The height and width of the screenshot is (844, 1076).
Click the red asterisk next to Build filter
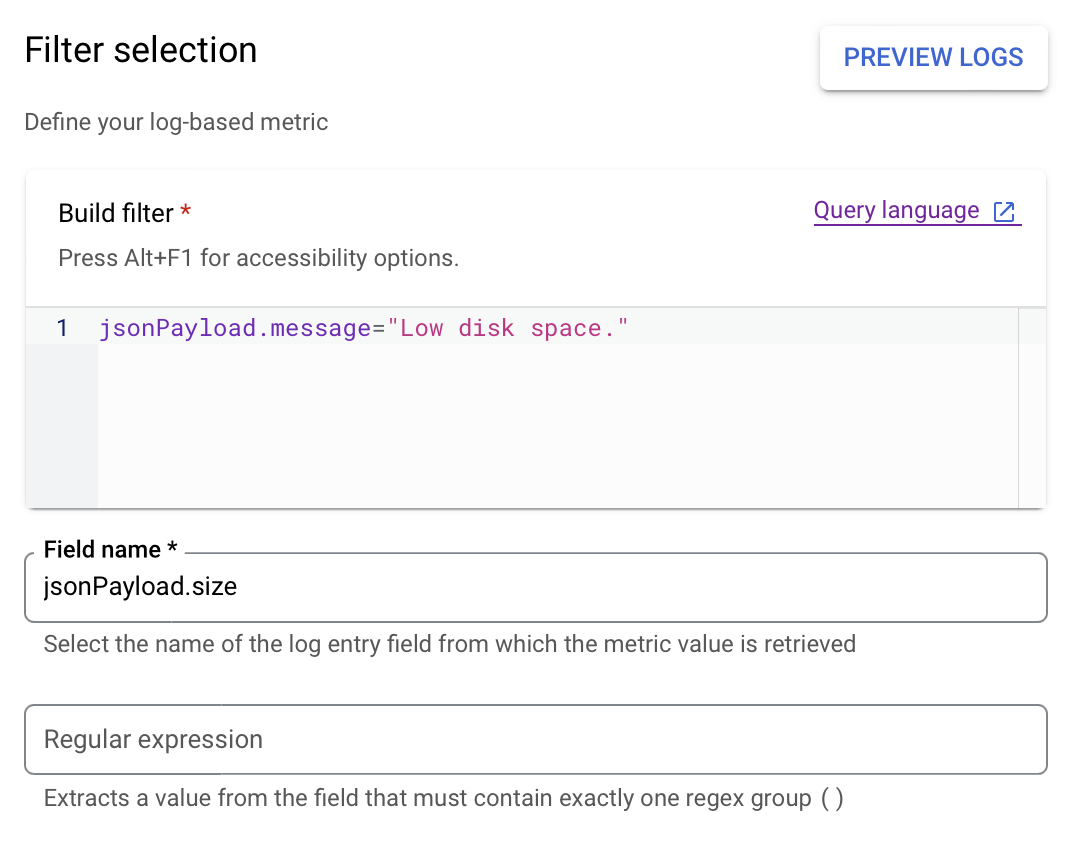click(x=185, y=210)
